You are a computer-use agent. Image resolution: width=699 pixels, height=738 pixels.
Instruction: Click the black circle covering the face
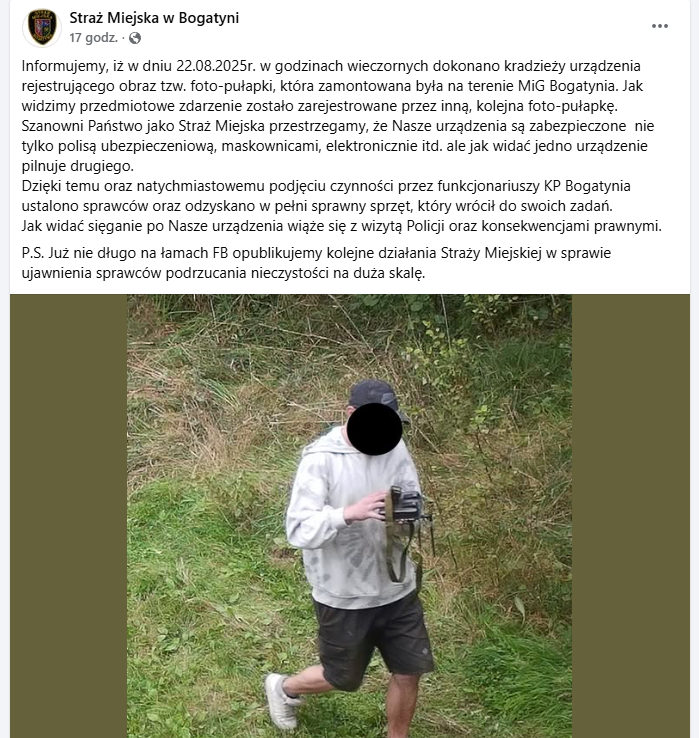[x=374, y=429]
